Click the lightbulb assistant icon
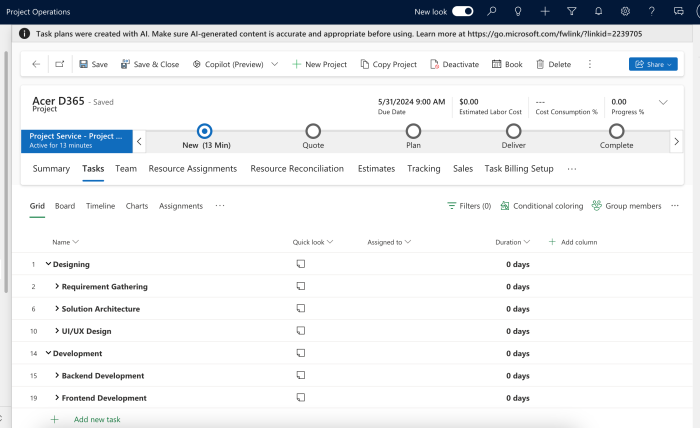Screen dimensions: 700x428 518,12
